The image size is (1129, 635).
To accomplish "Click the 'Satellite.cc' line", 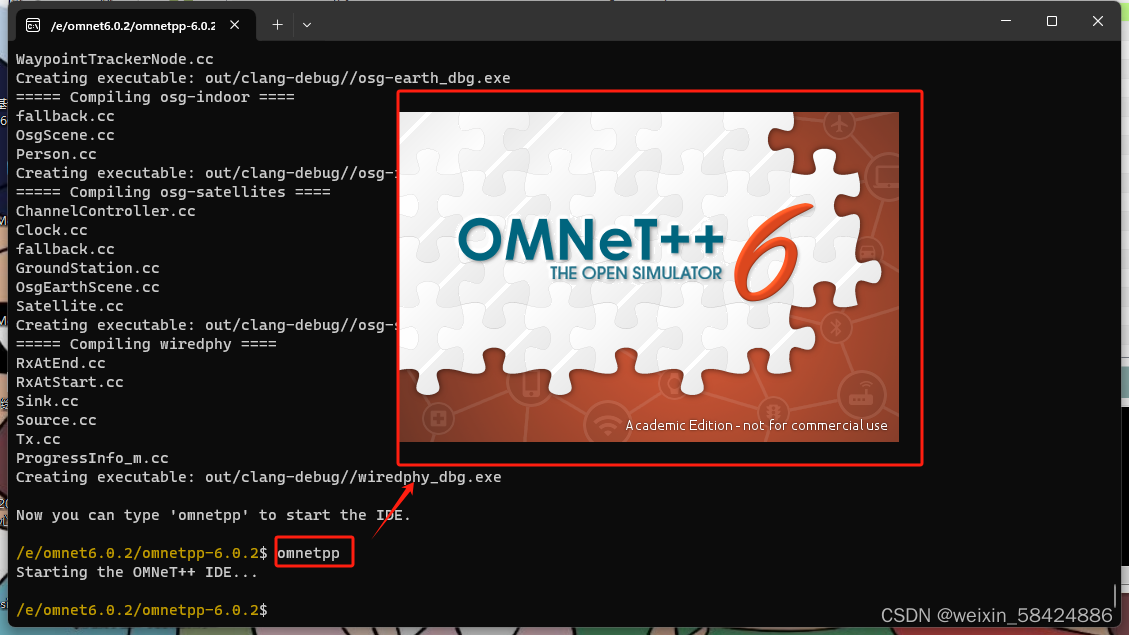I will pos(70,306).
